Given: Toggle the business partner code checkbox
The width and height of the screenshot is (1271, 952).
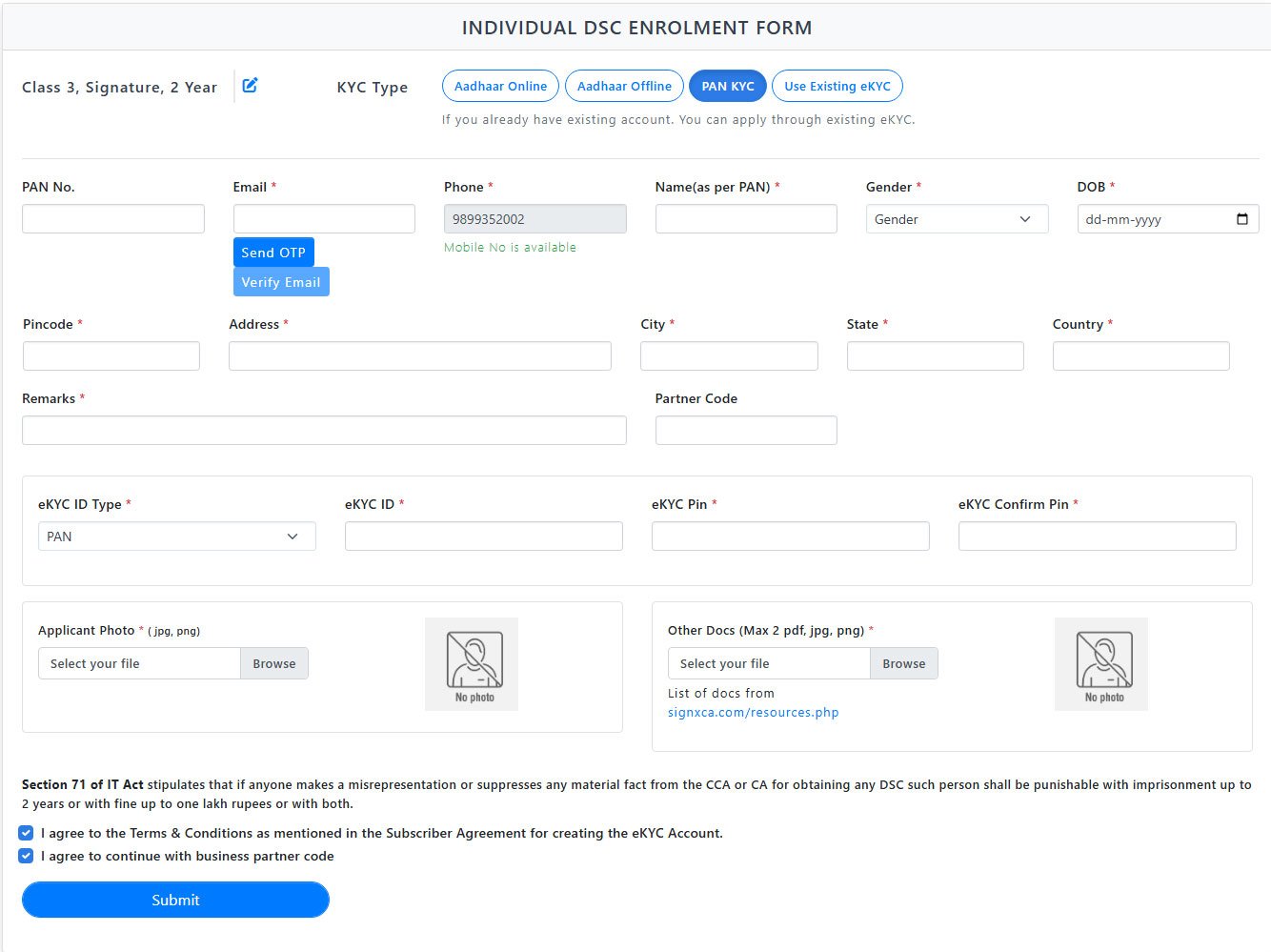Looking at the screenshot, I should (27, 856).
